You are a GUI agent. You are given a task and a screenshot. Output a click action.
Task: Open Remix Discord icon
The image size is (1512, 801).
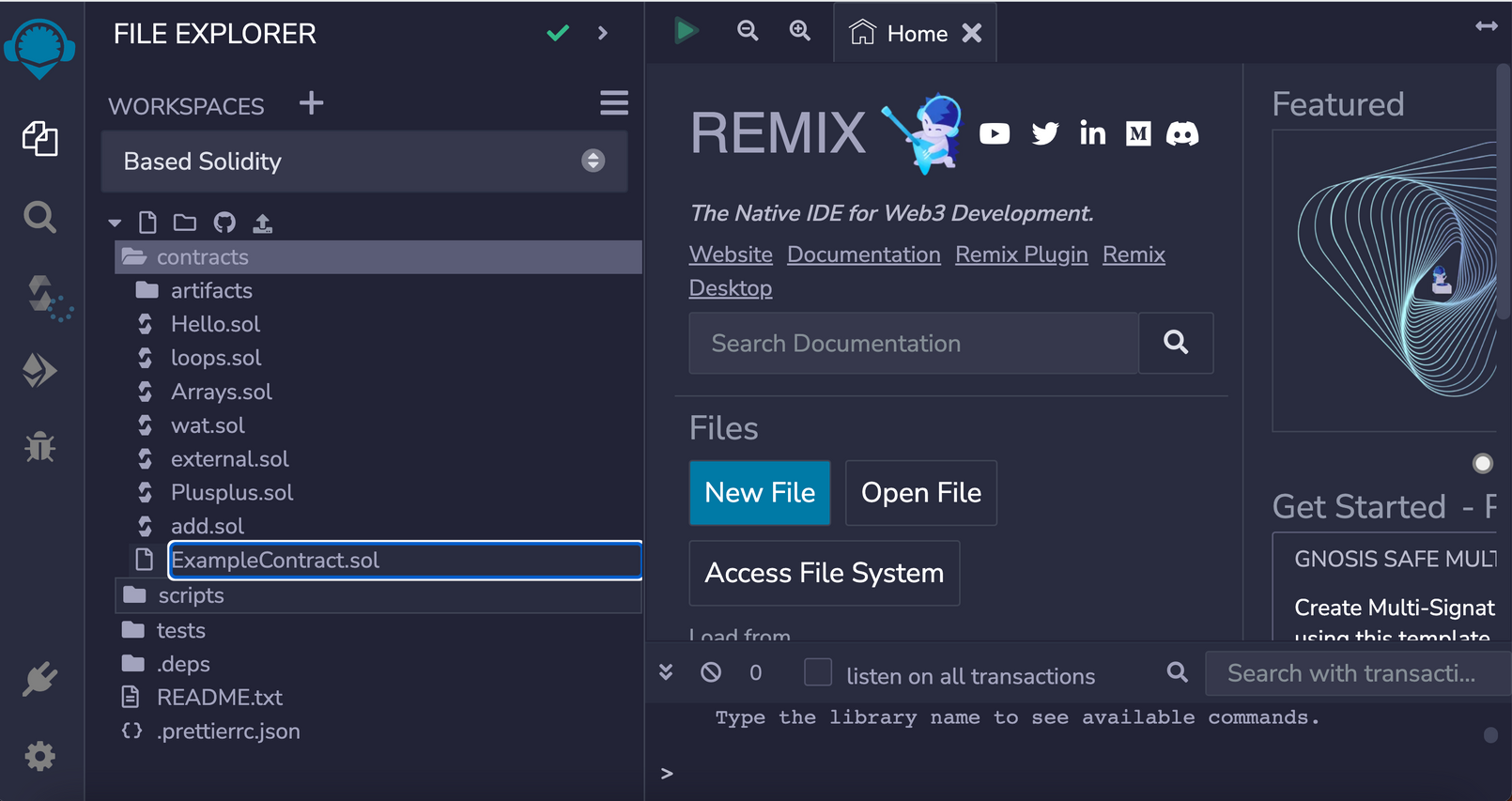click(1182, 133)
